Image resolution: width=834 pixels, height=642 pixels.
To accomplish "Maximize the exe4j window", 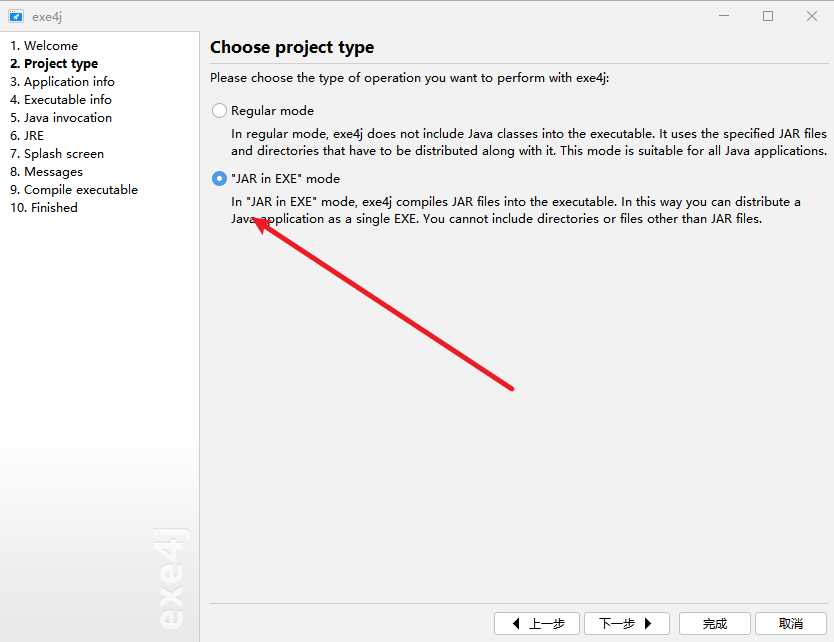I will click(768, 16).
